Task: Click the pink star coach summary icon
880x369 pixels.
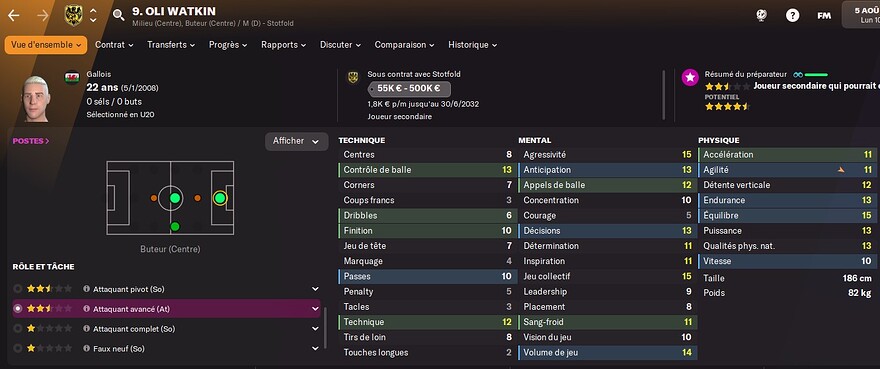Action: click(x=690, y=78)
